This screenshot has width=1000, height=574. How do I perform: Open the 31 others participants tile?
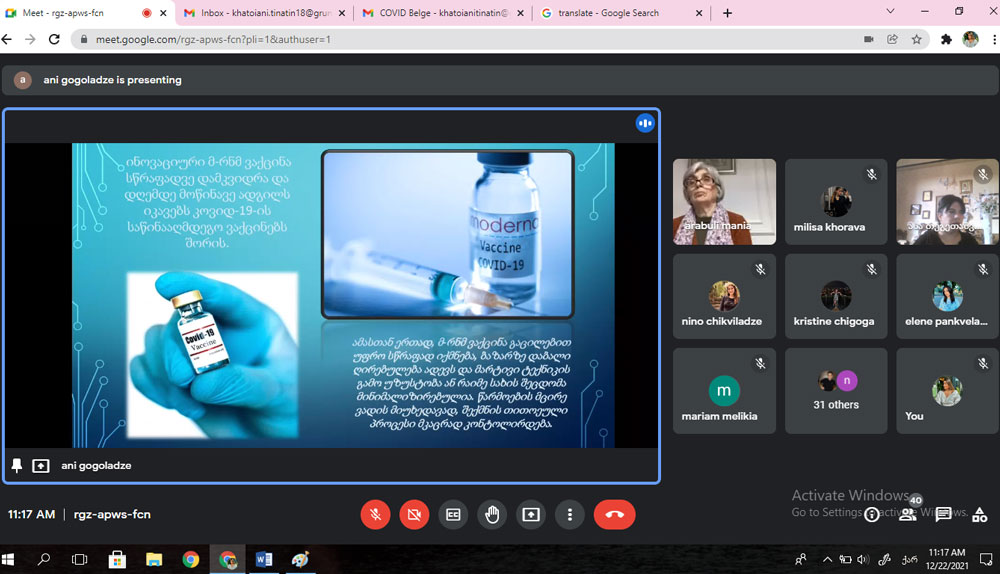[836, 390]
